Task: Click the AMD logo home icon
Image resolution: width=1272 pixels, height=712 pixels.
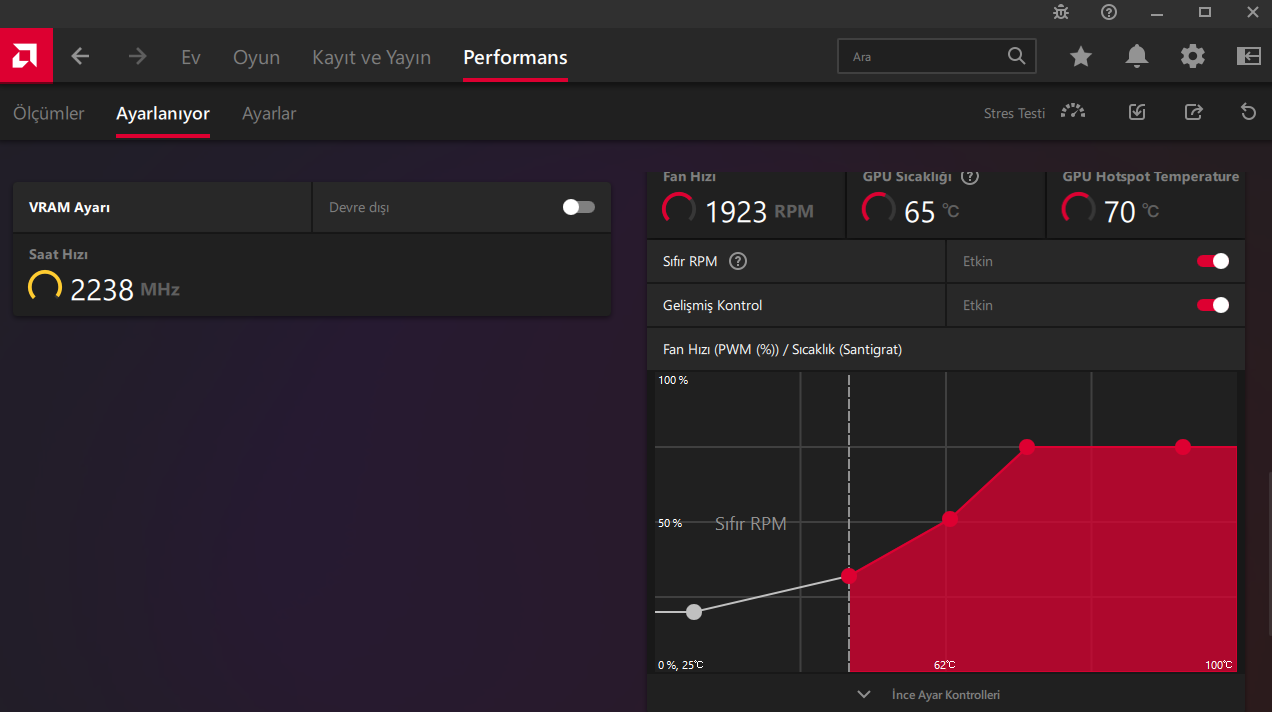Action: point(26,57)
